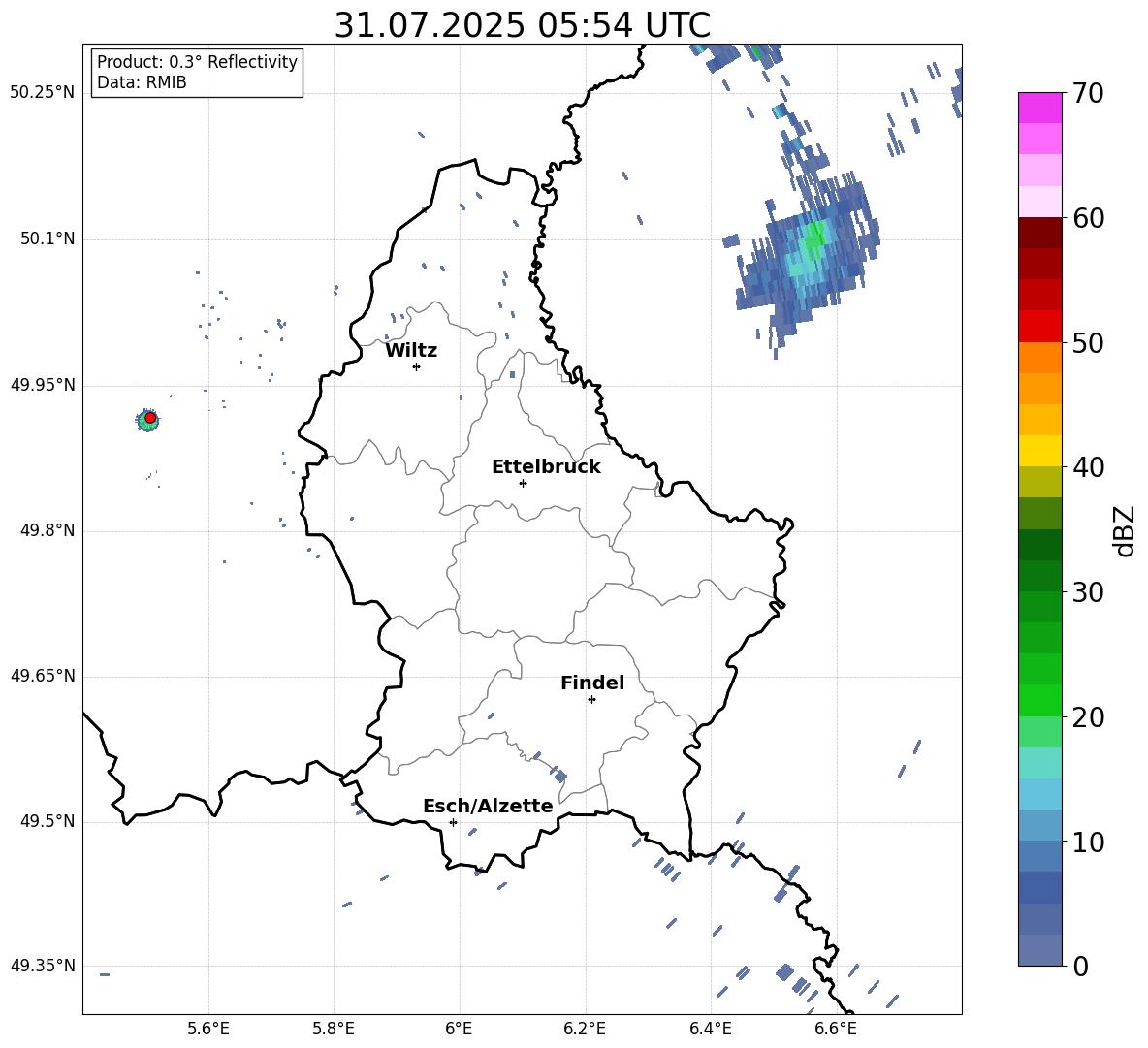Click the dark red colorbar swatch just below 60
Screen dimensions: 1148x1048
point(1039,233)
